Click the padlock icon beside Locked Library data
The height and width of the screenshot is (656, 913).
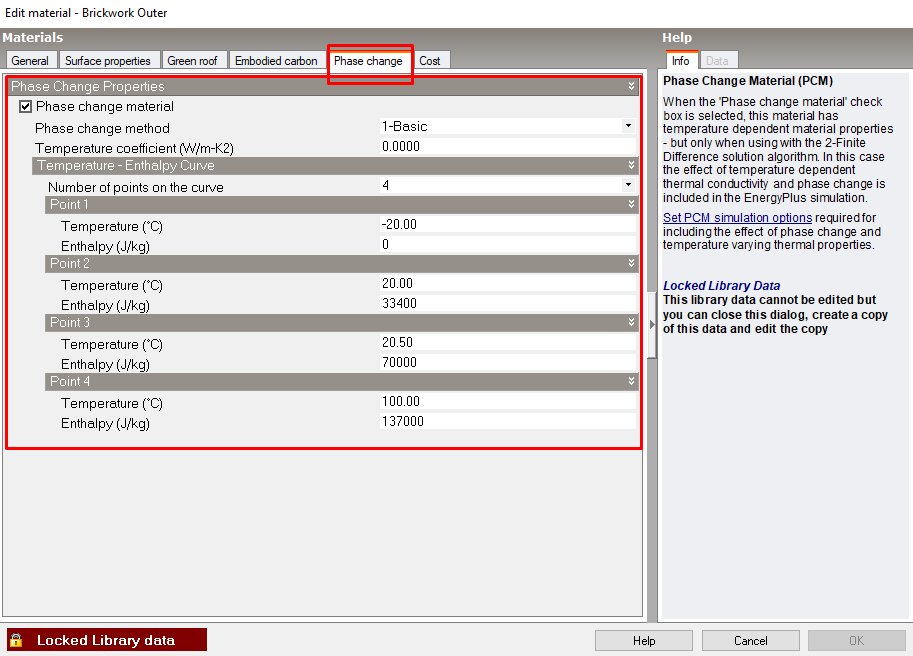point(16,640)
